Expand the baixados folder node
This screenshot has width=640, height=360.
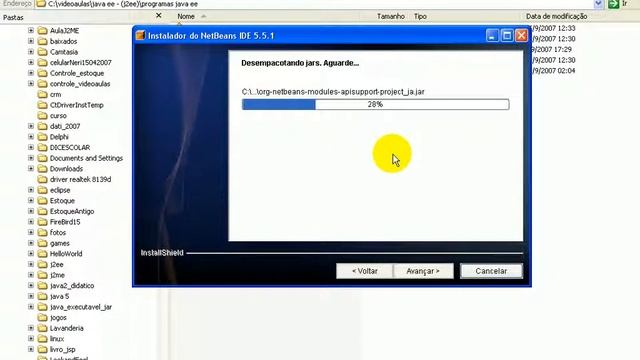(x=31, y=41)
